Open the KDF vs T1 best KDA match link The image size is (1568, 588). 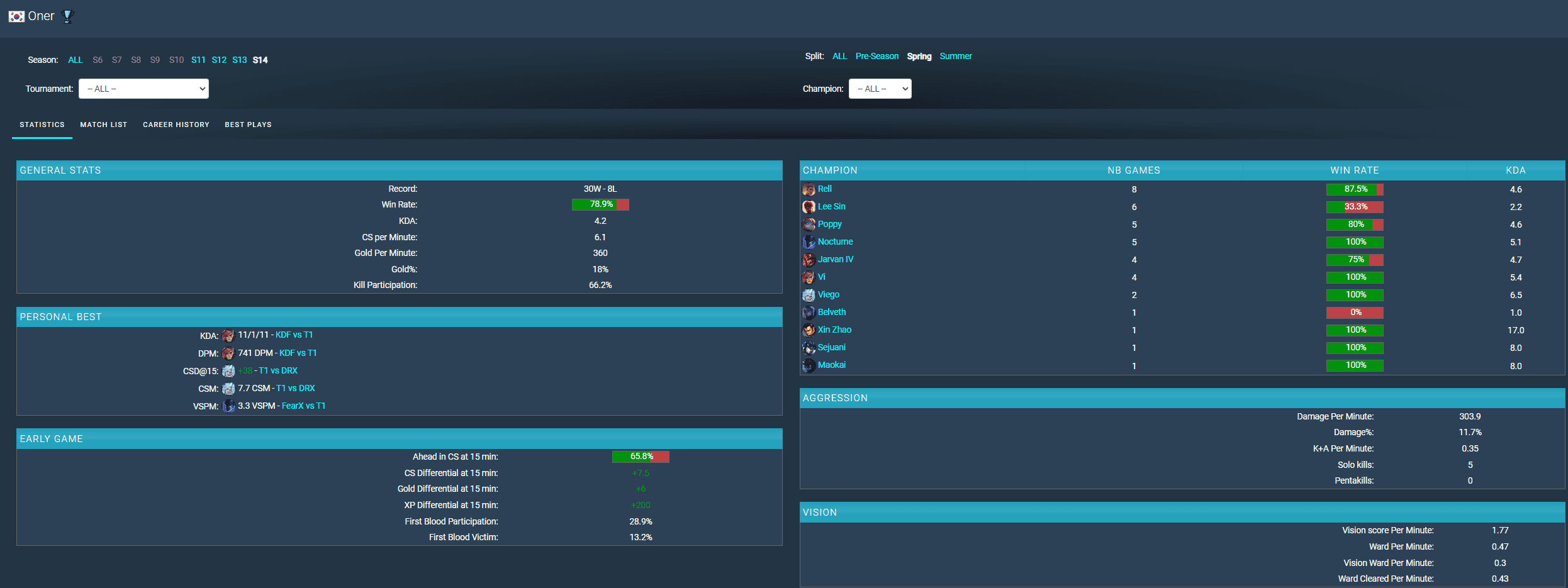[294, 335]
